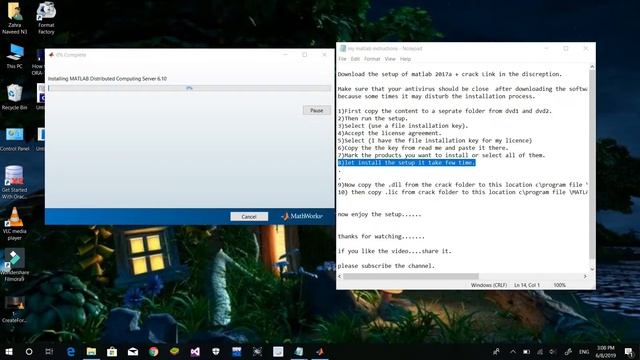640x360 pixels.
Task: Launch Microsoft Edge from the taskbar
Action: (71, 351)
